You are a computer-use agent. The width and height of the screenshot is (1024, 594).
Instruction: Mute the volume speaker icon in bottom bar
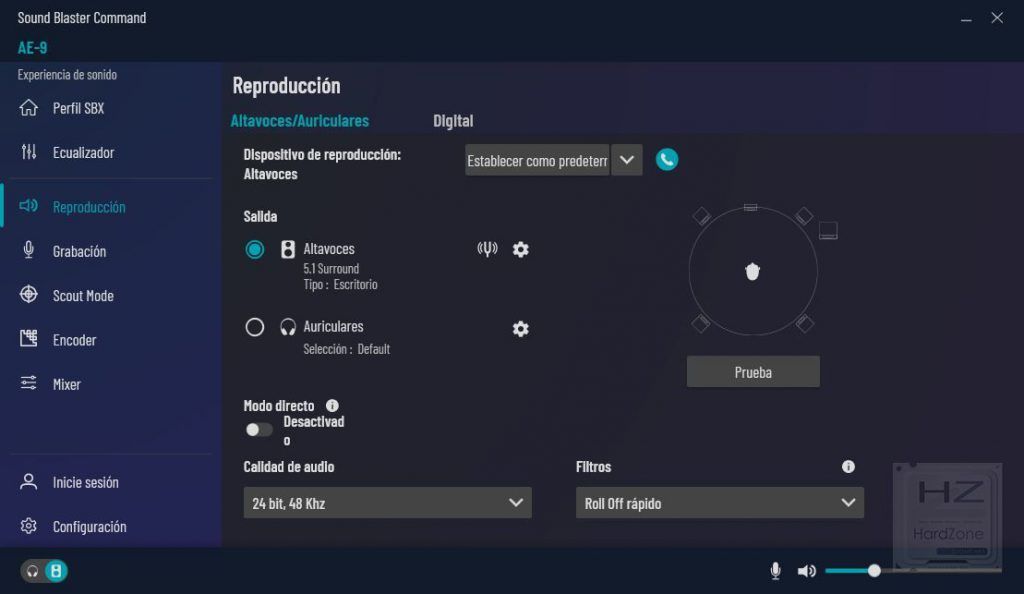coord(807,571)
